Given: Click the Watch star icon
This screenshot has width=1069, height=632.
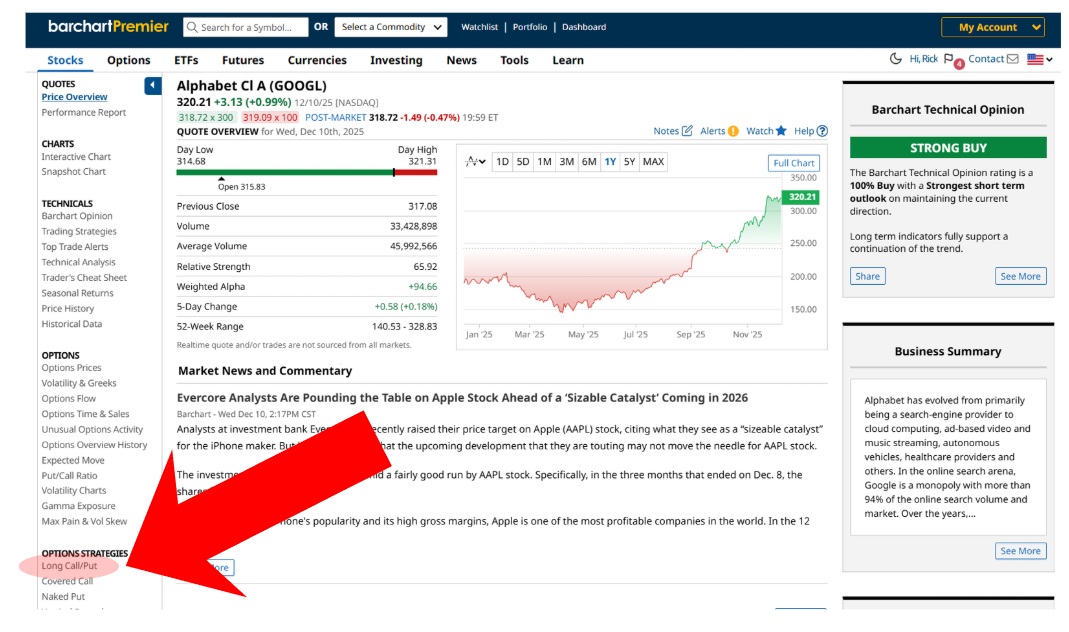Looking at the screenshot, I should (781, 130).
